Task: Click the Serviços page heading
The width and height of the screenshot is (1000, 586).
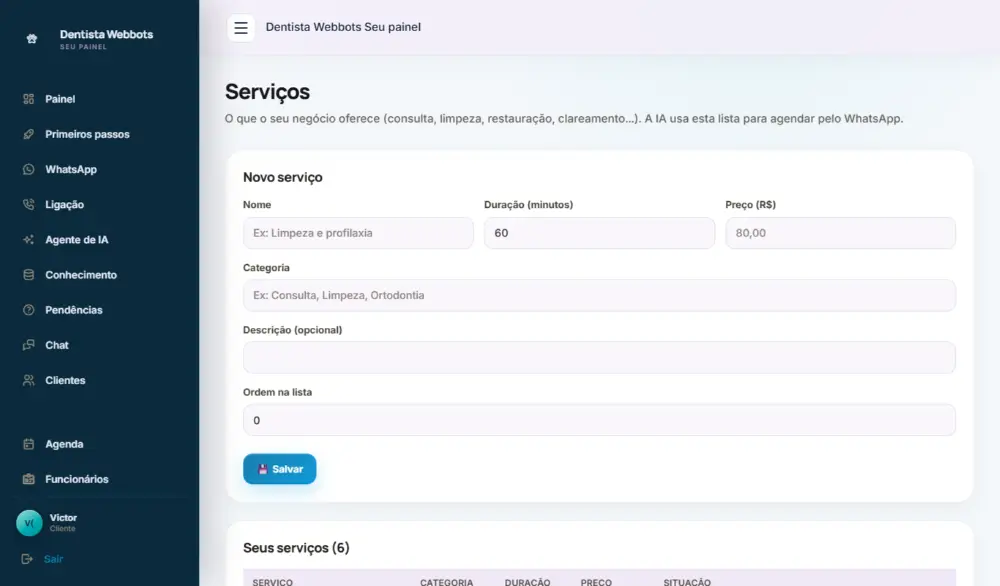Action: (x=267, y=92)
